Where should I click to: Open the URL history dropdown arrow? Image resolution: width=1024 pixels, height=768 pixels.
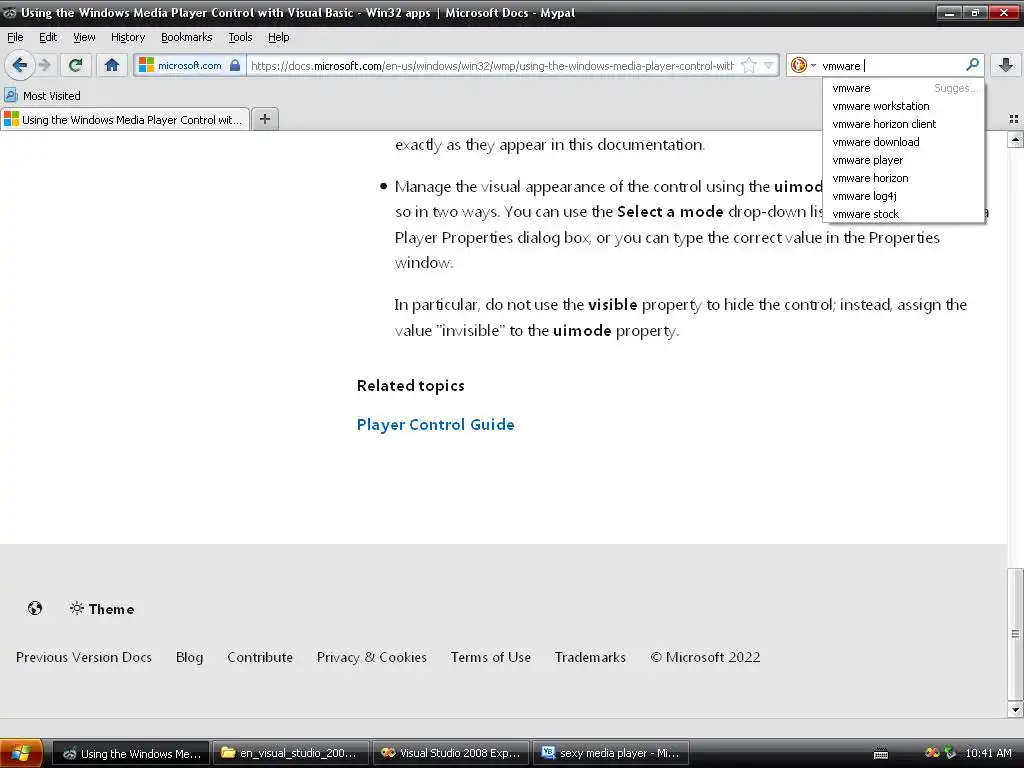click(769, 65)
